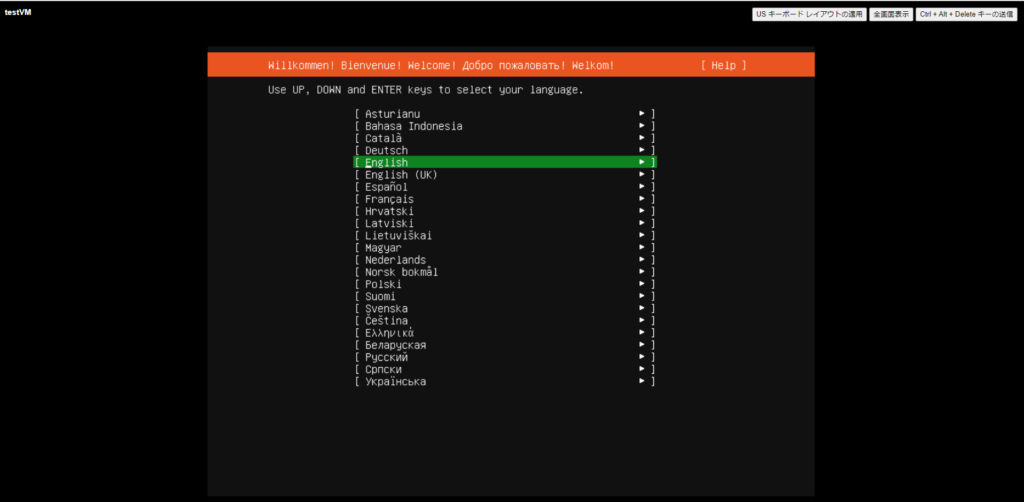
Task: Pick Српски language
Action: [505, 369]
